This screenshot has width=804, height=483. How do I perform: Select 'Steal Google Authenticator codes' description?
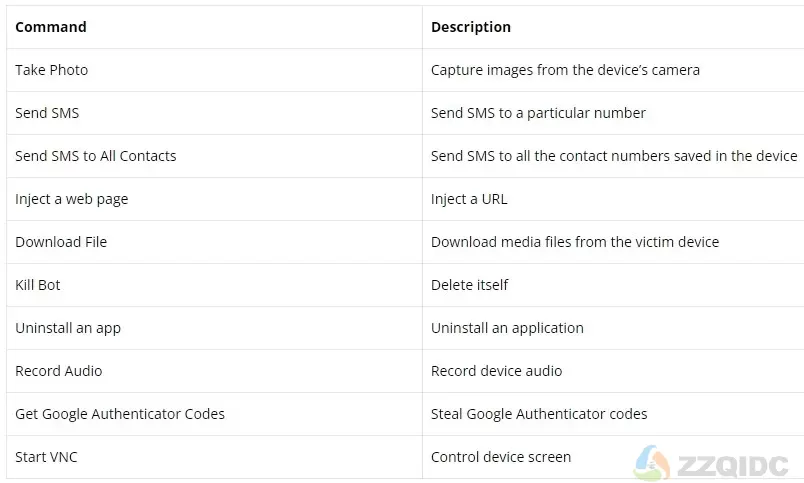point(539,414)
